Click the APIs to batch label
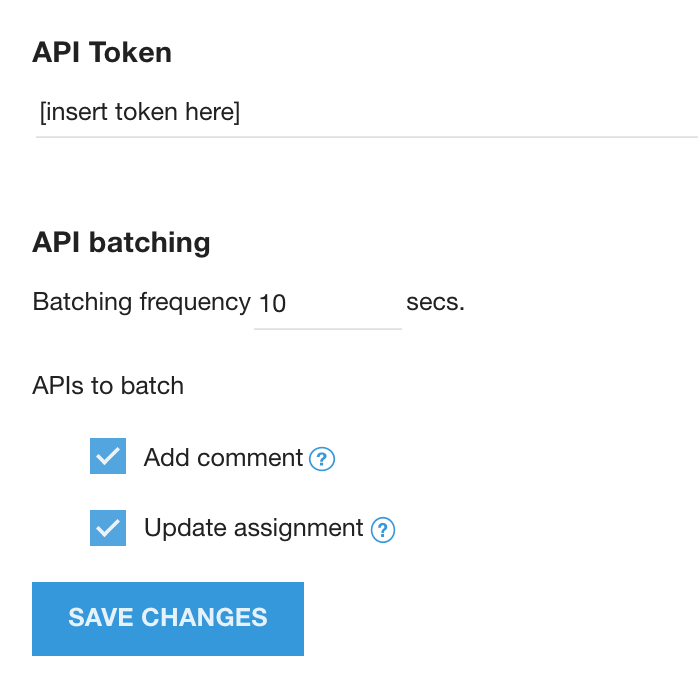698x686 pixels. pyautogui.click(x=108, y=386)
